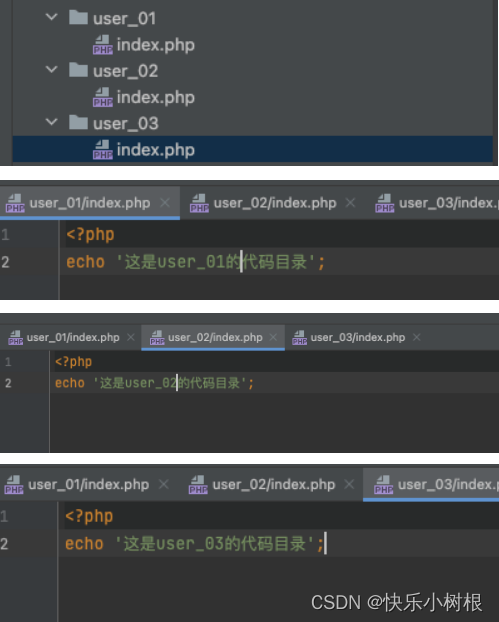
Task: Open index.php listed under user_01 folder
Action: [155, 45]
